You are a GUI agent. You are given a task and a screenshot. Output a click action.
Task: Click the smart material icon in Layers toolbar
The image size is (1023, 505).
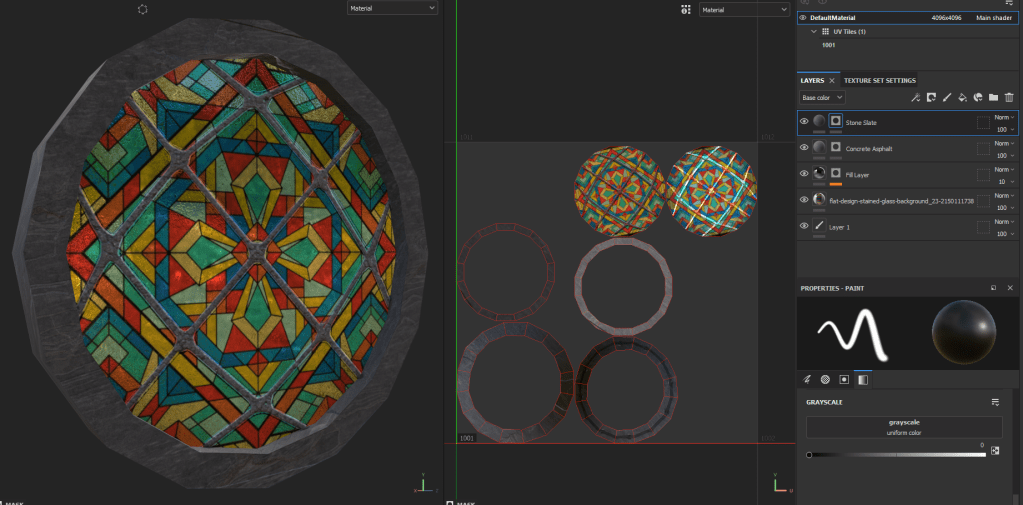(978, 98)
